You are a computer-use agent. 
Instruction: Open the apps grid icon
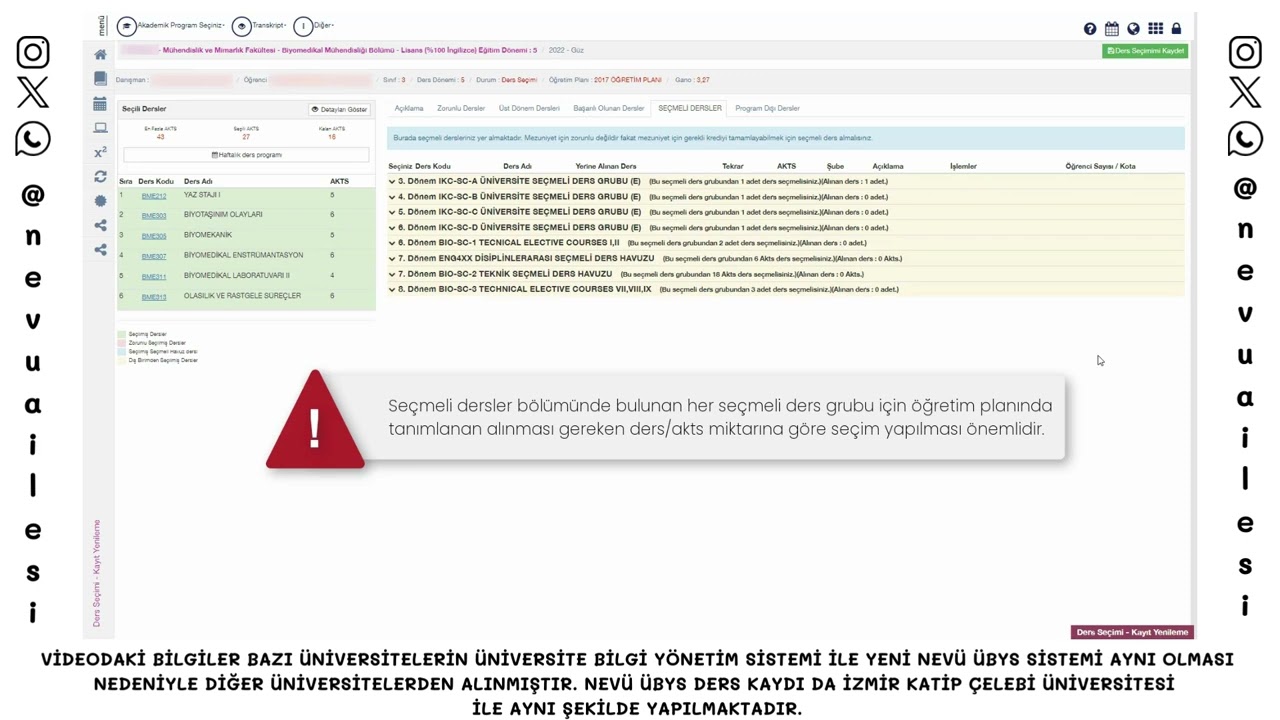click(x=1155, y=29)
